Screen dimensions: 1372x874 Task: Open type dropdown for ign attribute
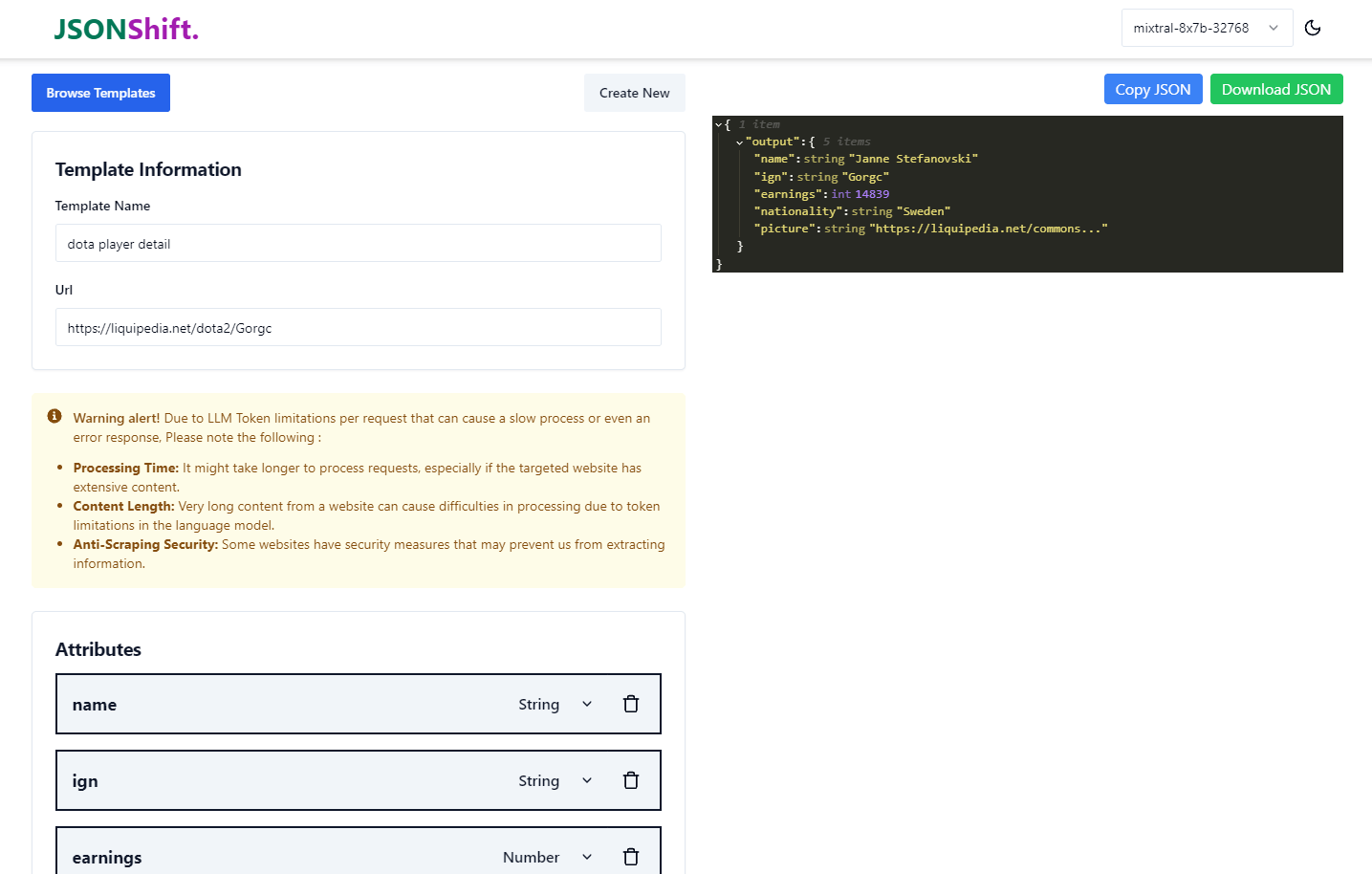click(x=555, y=780)
